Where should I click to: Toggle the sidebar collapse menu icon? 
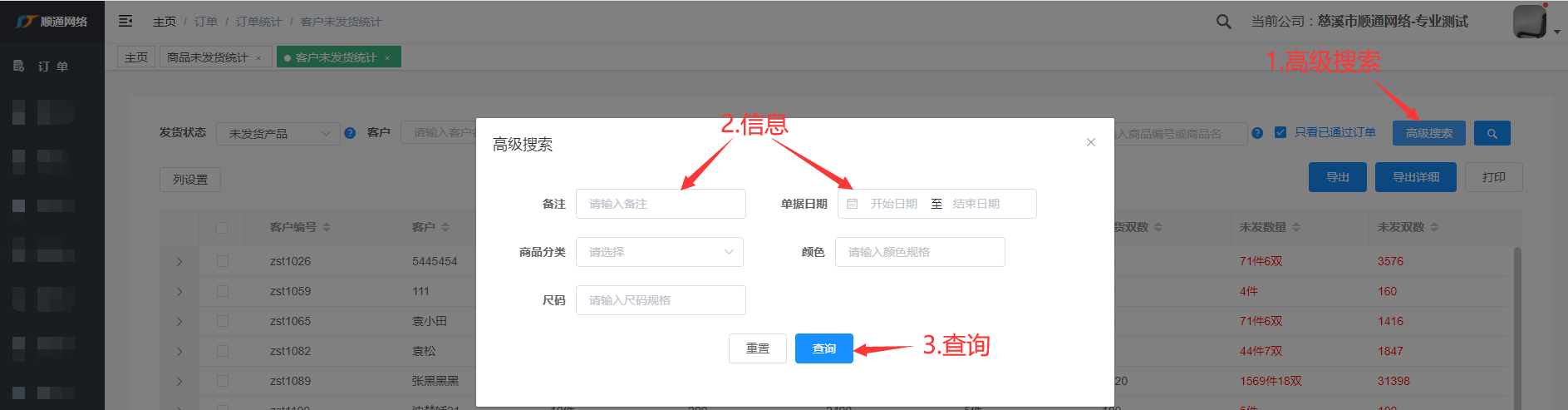(125, 21)
